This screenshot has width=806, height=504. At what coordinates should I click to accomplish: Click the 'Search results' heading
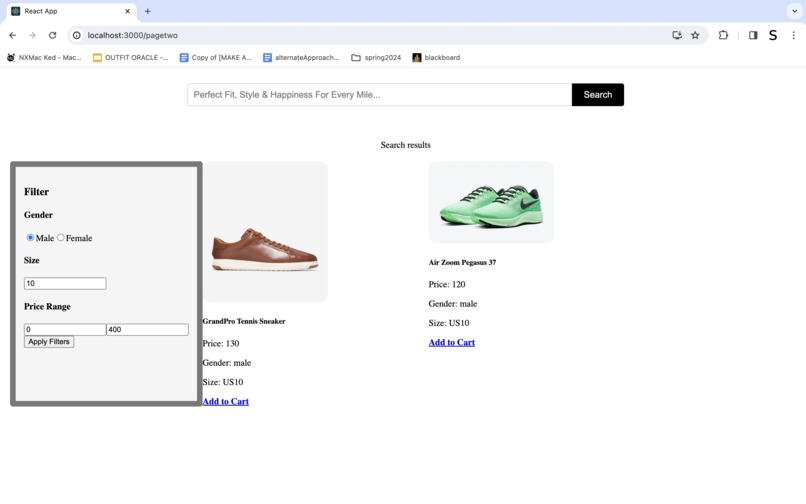click(x=406, y=145)
